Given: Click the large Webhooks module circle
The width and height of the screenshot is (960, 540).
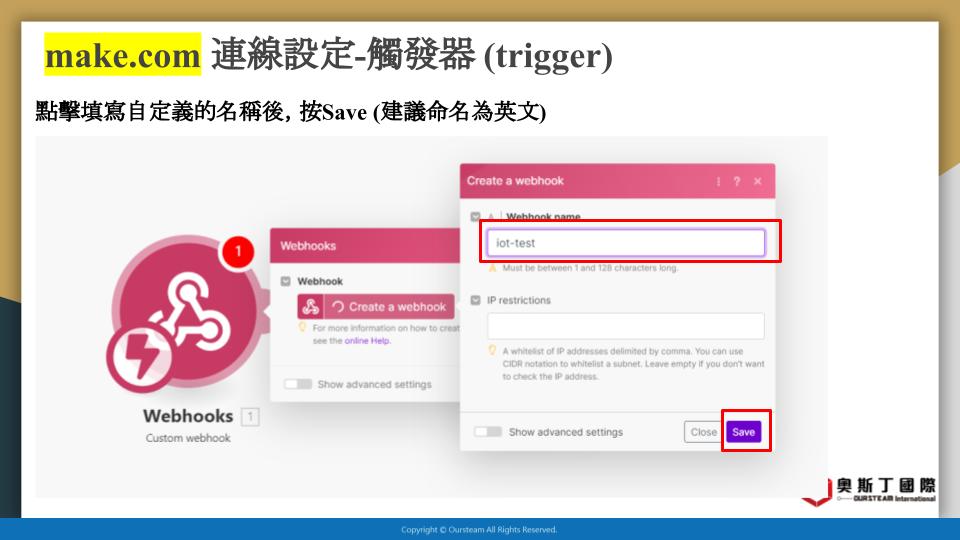Looking at the screenshot, I should click(189, 311).
